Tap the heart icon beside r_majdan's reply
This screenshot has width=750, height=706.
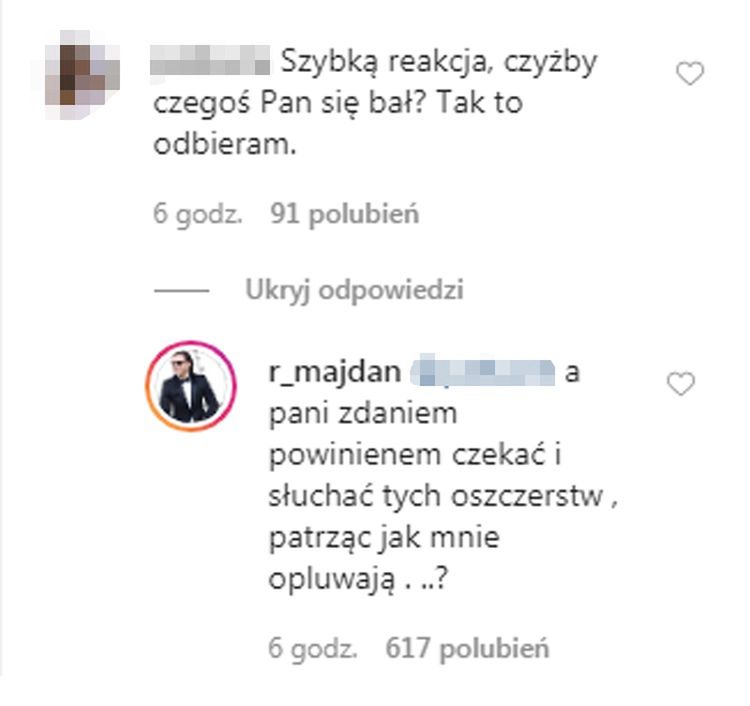pyautogui.click(x=681, y=384)
